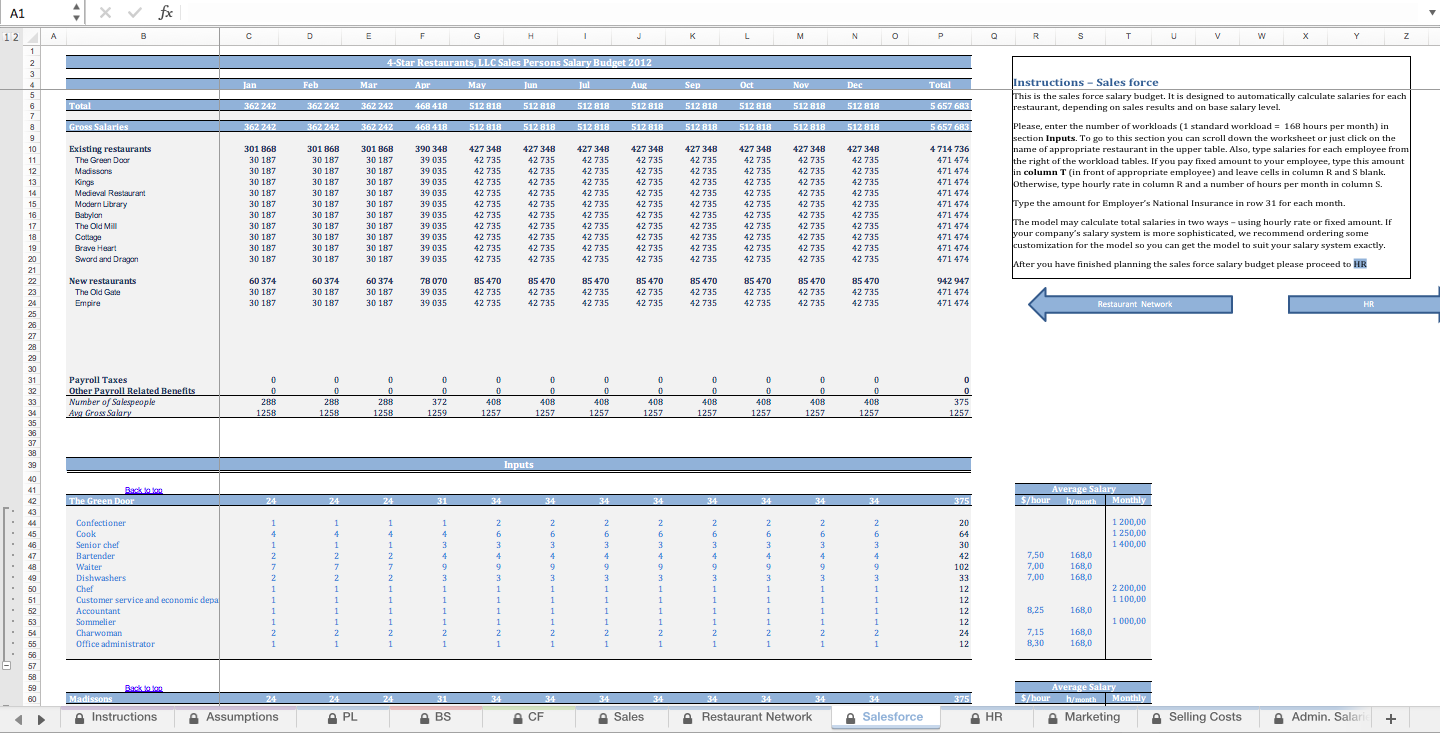Viewport: 1440px width, 733px height.
Task: Select the Office administrator label
Action: click(115, 644)
